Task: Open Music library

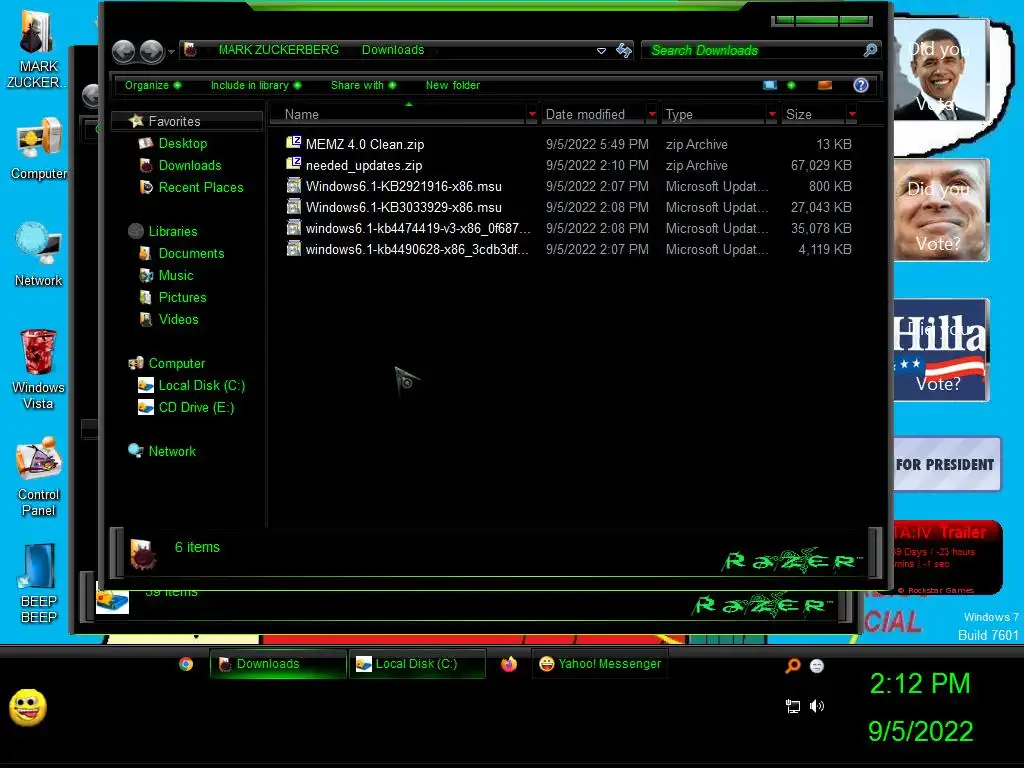Action: coord(176,276)
